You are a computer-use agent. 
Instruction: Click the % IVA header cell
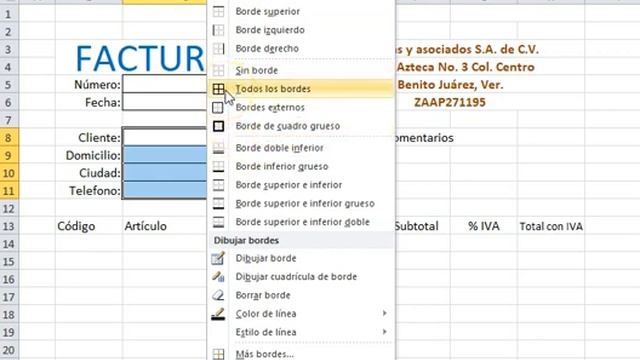tap(484, 226)
